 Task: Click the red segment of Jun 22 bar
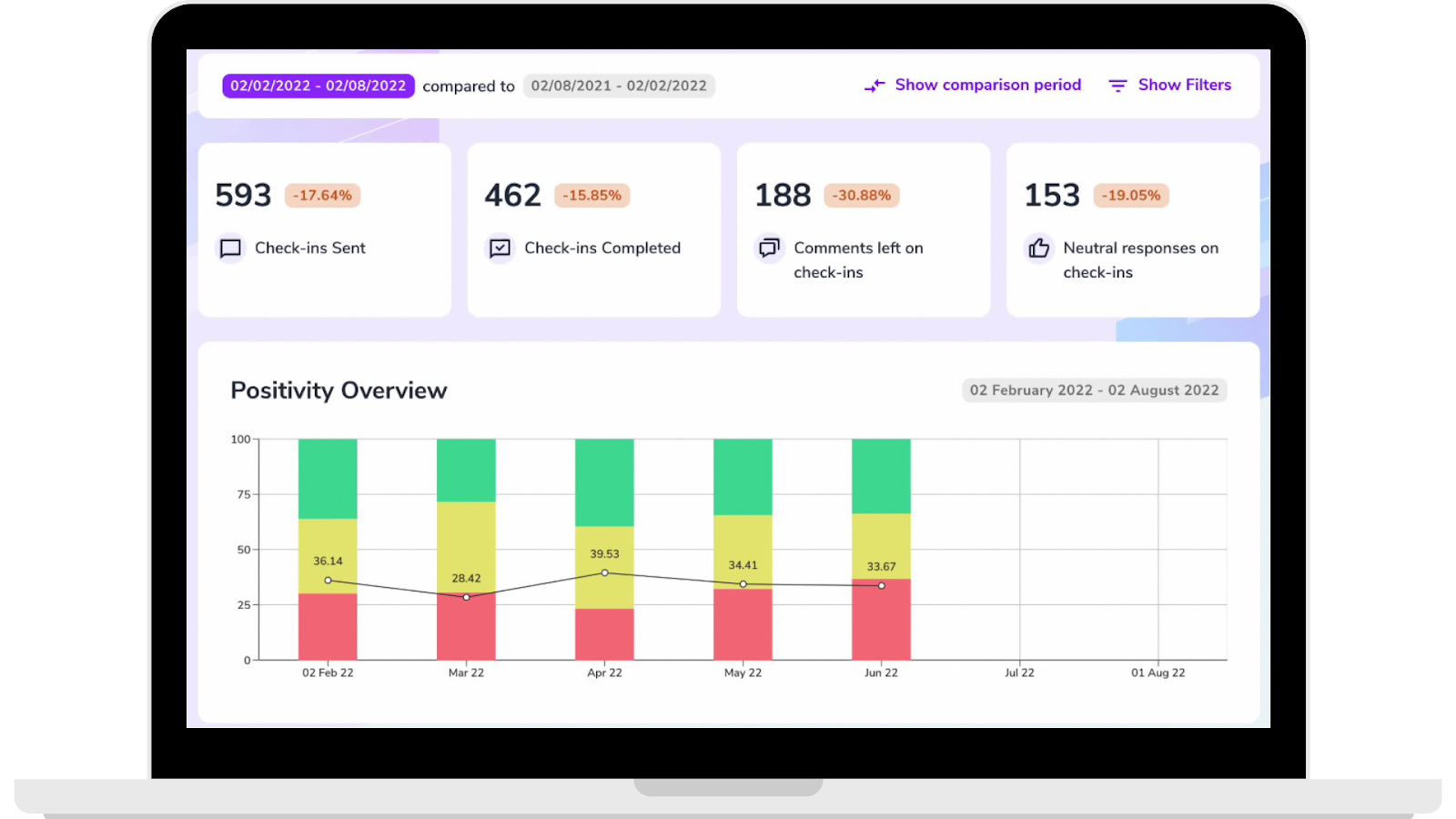[x=881, y=620]
